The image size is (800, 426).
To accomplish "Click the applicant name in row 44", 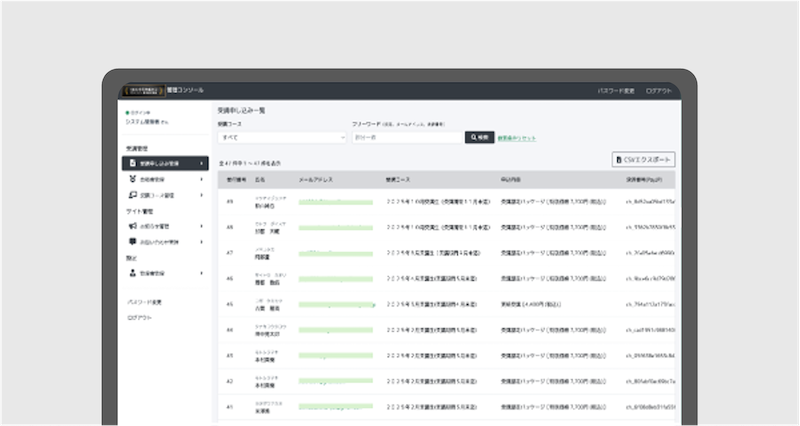I will pyautogui.click(x=267, y=334).
